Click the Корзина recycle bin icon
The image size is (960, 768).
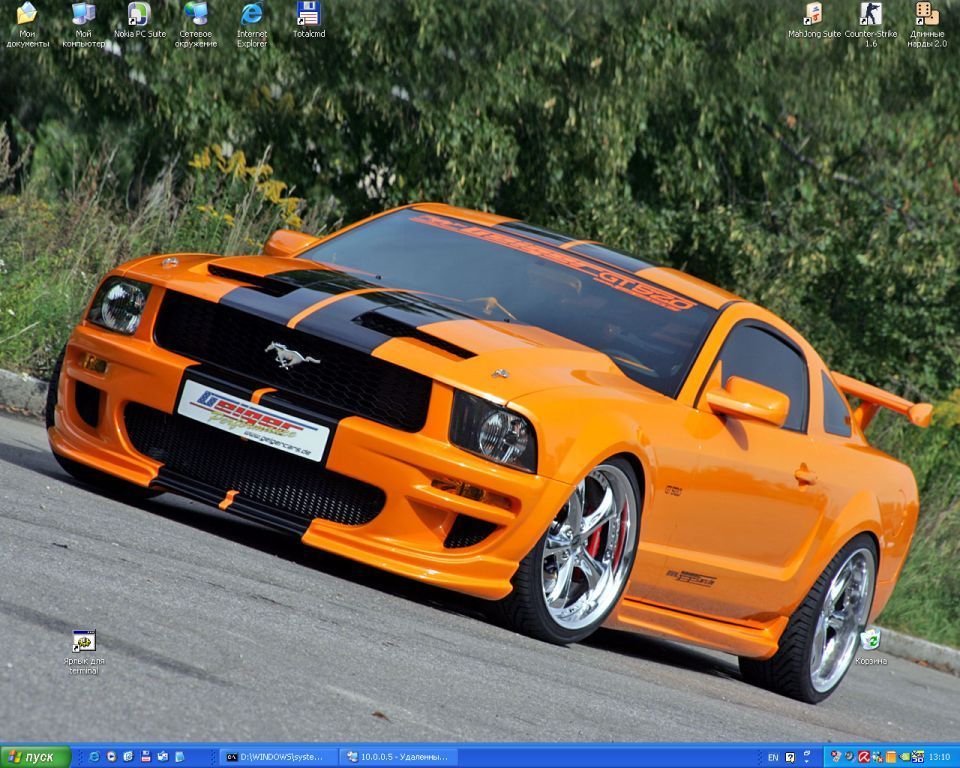(870, 640)
